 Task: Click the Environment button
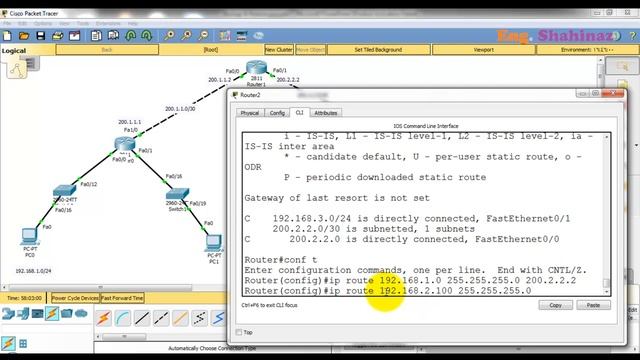click(x=587, y=50)
